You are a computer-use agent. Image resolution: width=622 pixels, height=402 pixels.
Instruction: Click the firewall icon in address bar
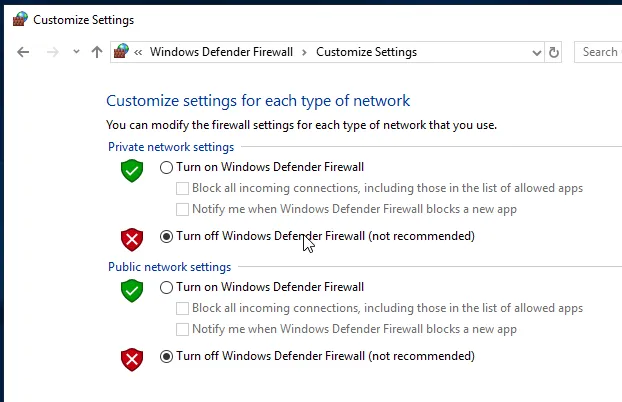click(121, 52)
